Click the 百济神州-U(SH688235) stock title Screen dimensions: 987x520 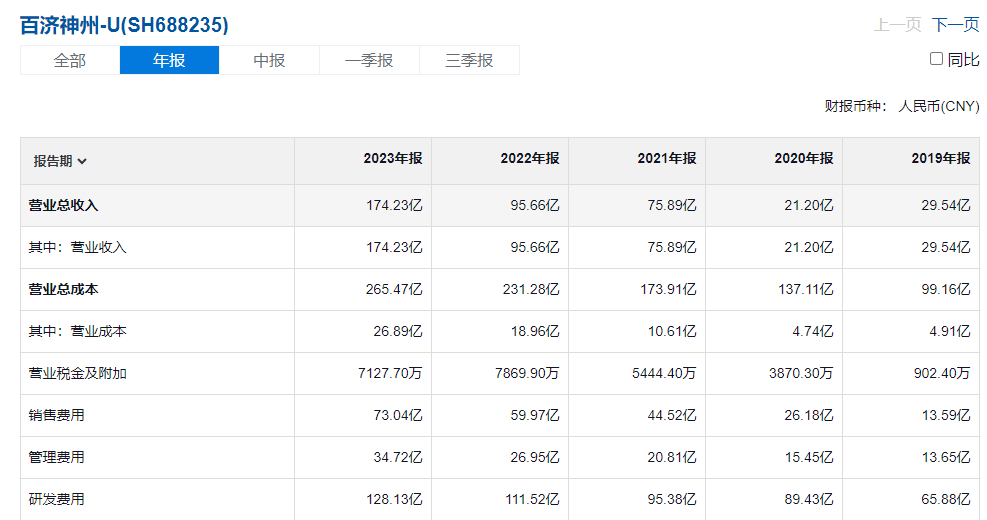coord(124,25)
